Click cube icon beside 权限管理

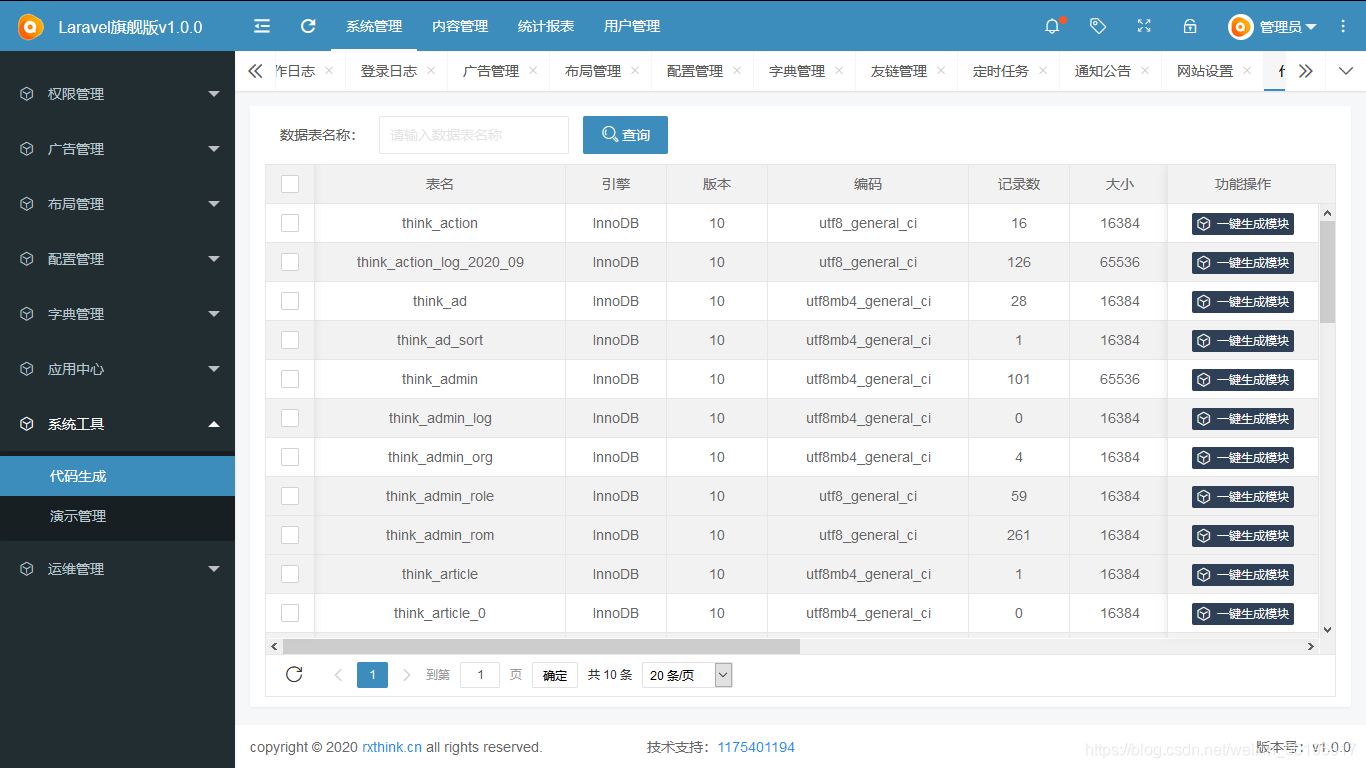pyautogui.click(x=27, y=93)
